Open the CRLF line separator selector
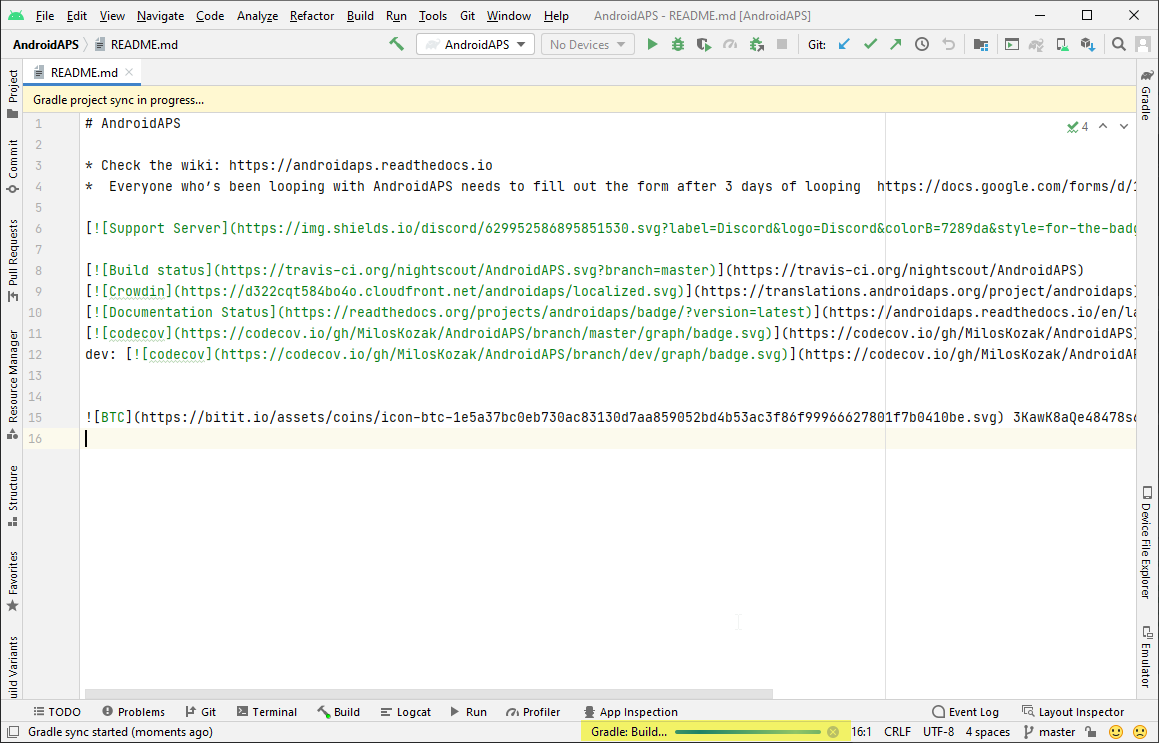Viewport: 1159px width, 743px height. coord(897,732)
